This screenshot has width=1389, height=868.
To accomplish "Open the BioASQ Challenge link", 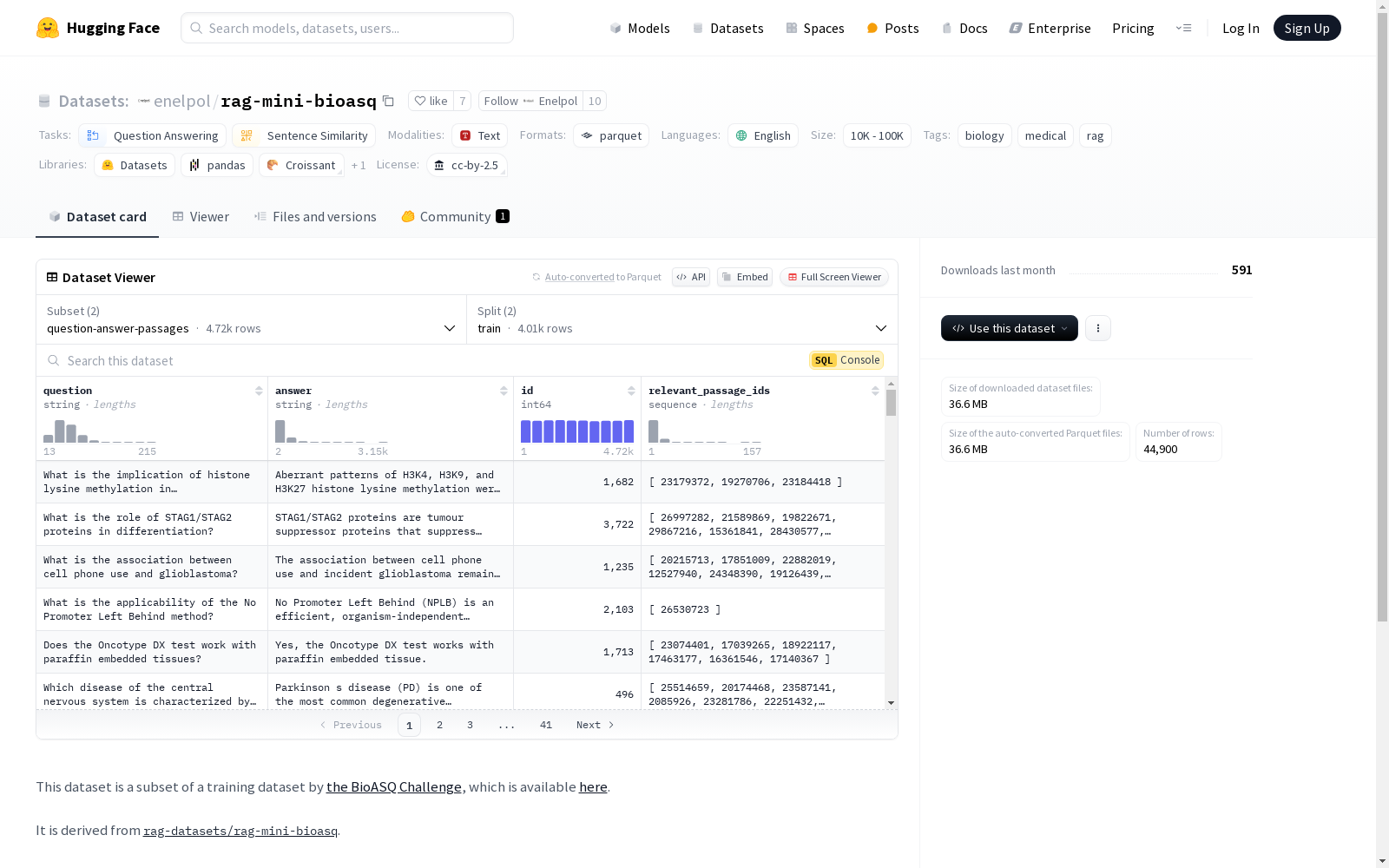I will [x=394, y=786].
